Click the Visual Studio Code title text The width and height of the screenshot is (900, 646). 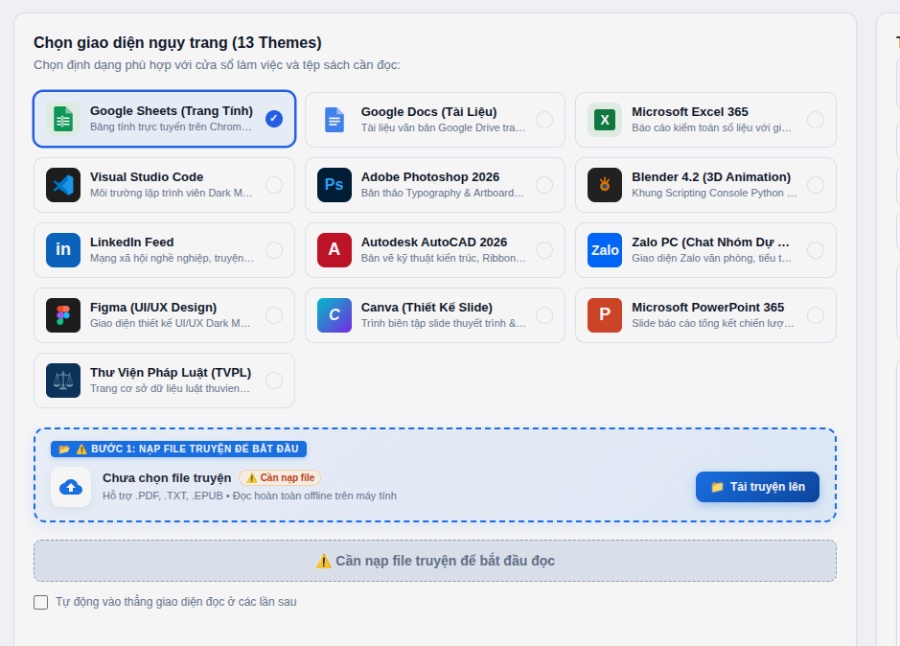(x=146, y=177)
